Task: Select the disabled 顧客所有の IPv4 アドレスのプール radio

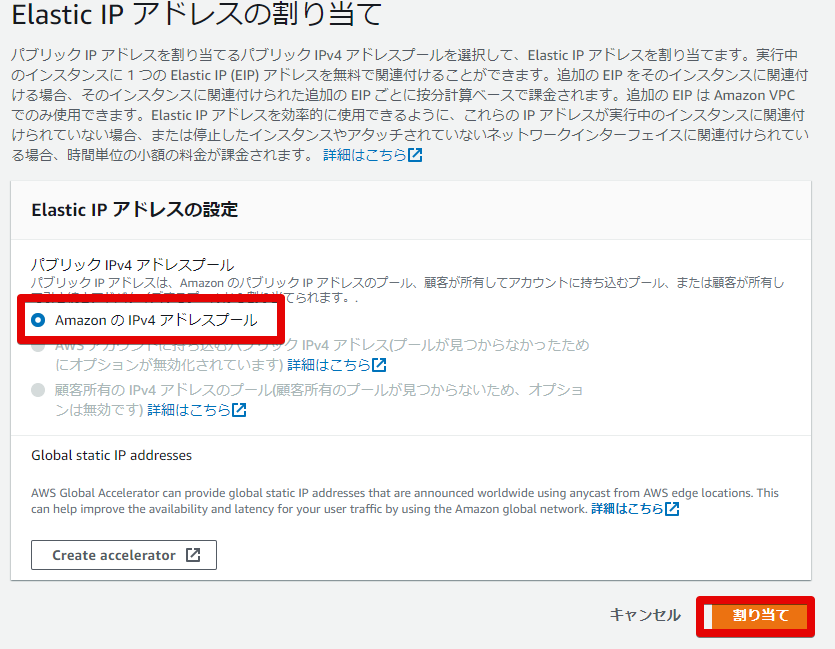Action: (38, 390)
